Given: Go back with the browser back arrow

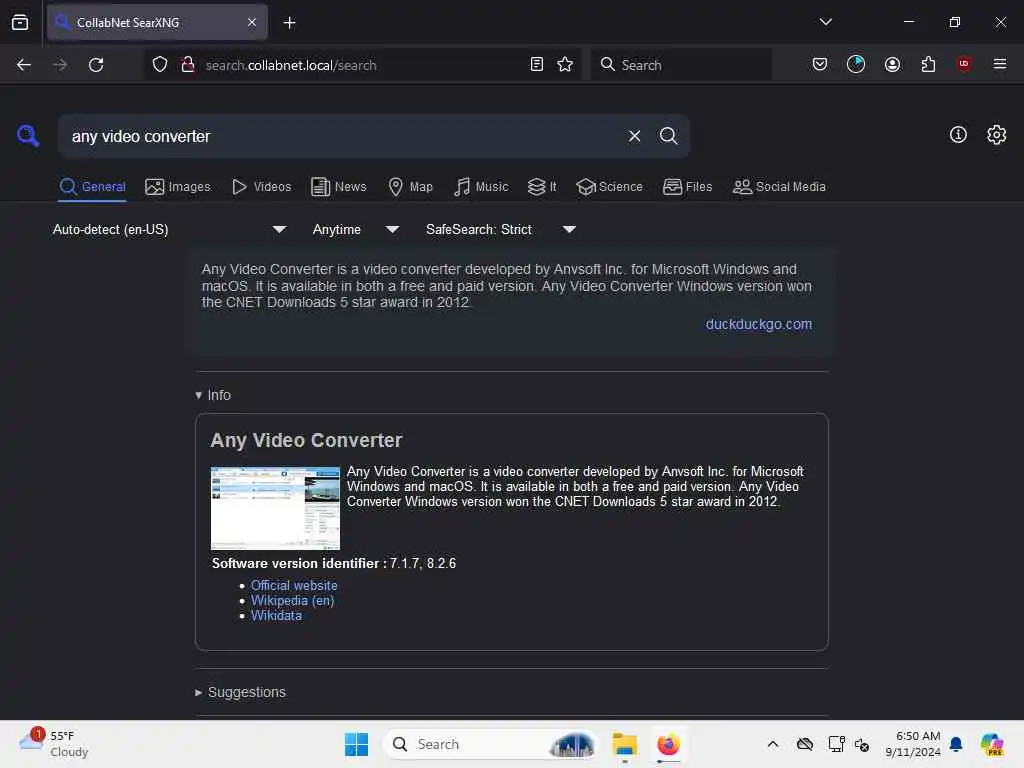Looking at the screenshot, I should coord(24,65).
